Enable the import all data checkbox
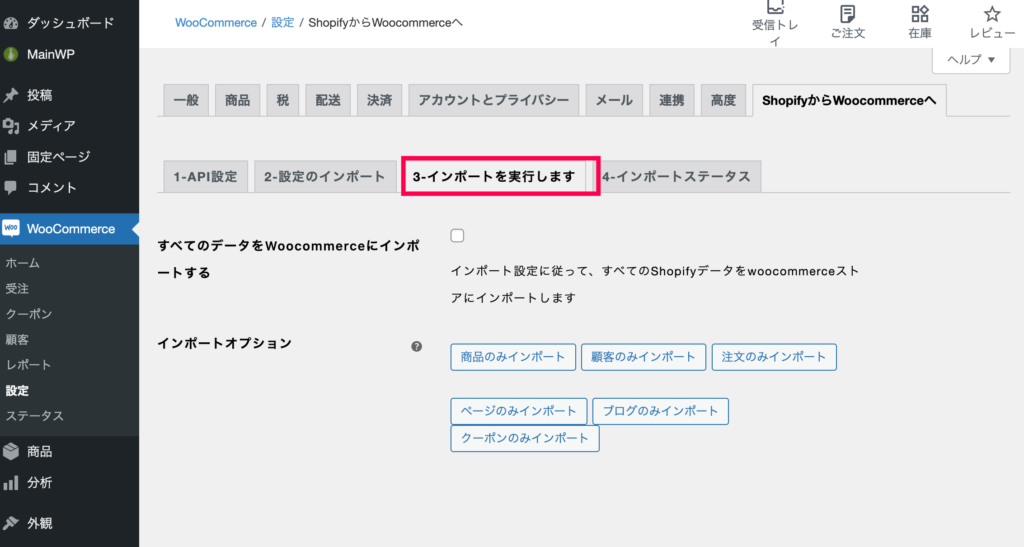This screenshot has width=1024, height=547. click(457, 236)
